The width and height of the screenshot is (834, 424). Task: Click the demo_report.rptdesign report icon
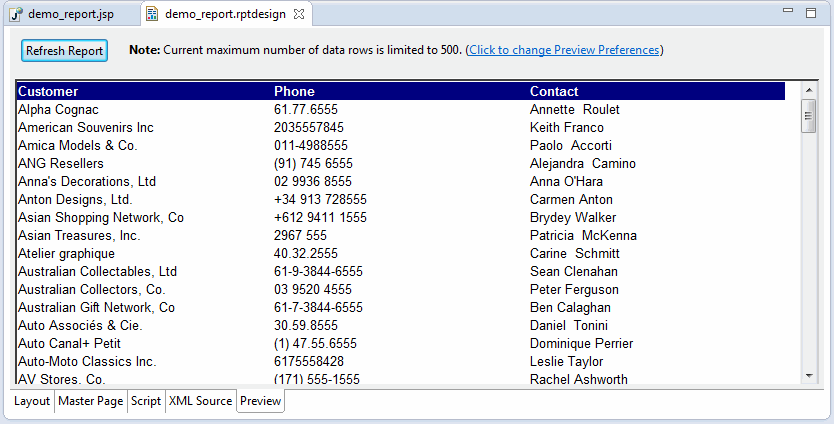click(153, 14)
